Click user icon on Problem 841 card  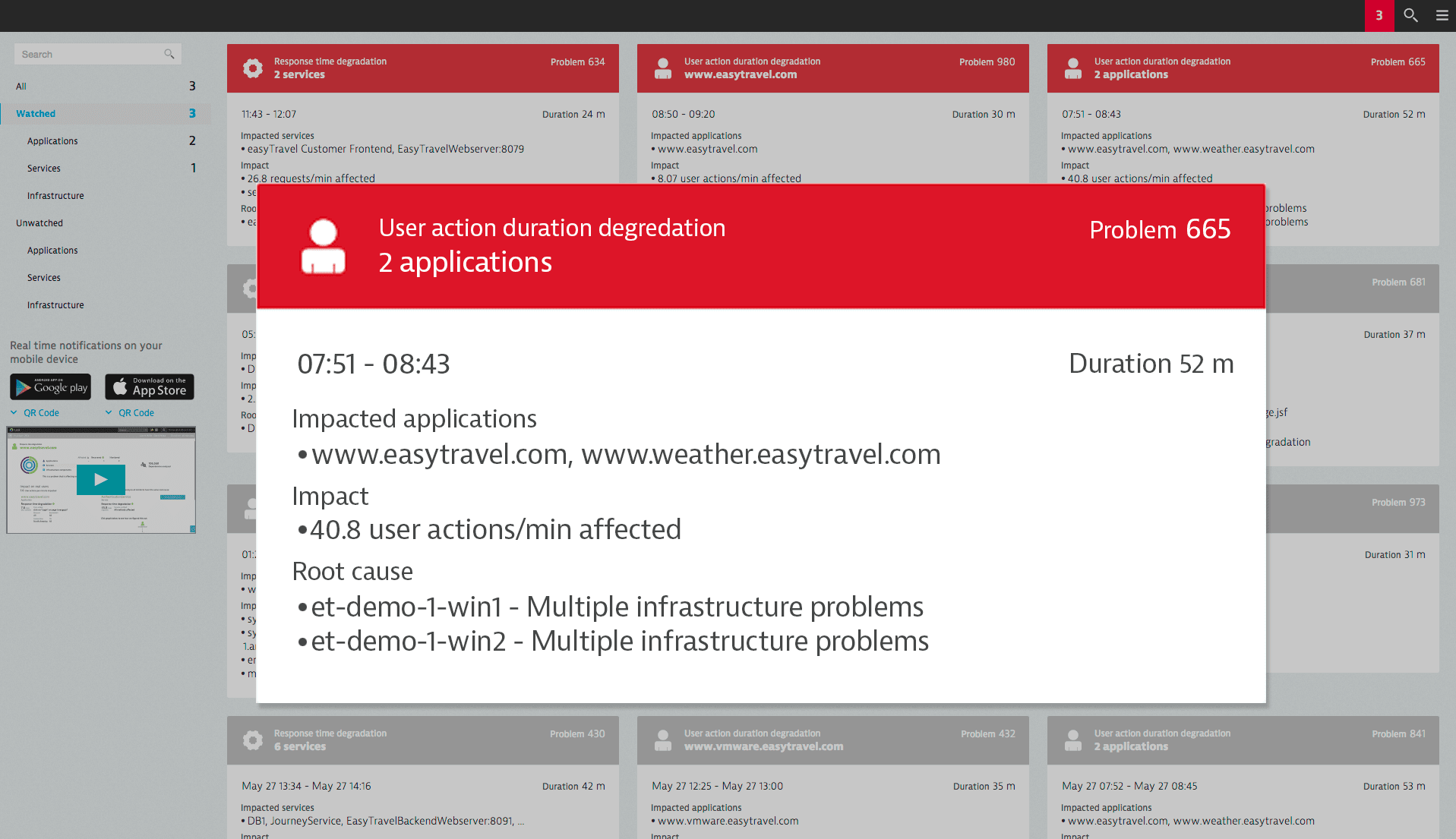coord(1073,740)
